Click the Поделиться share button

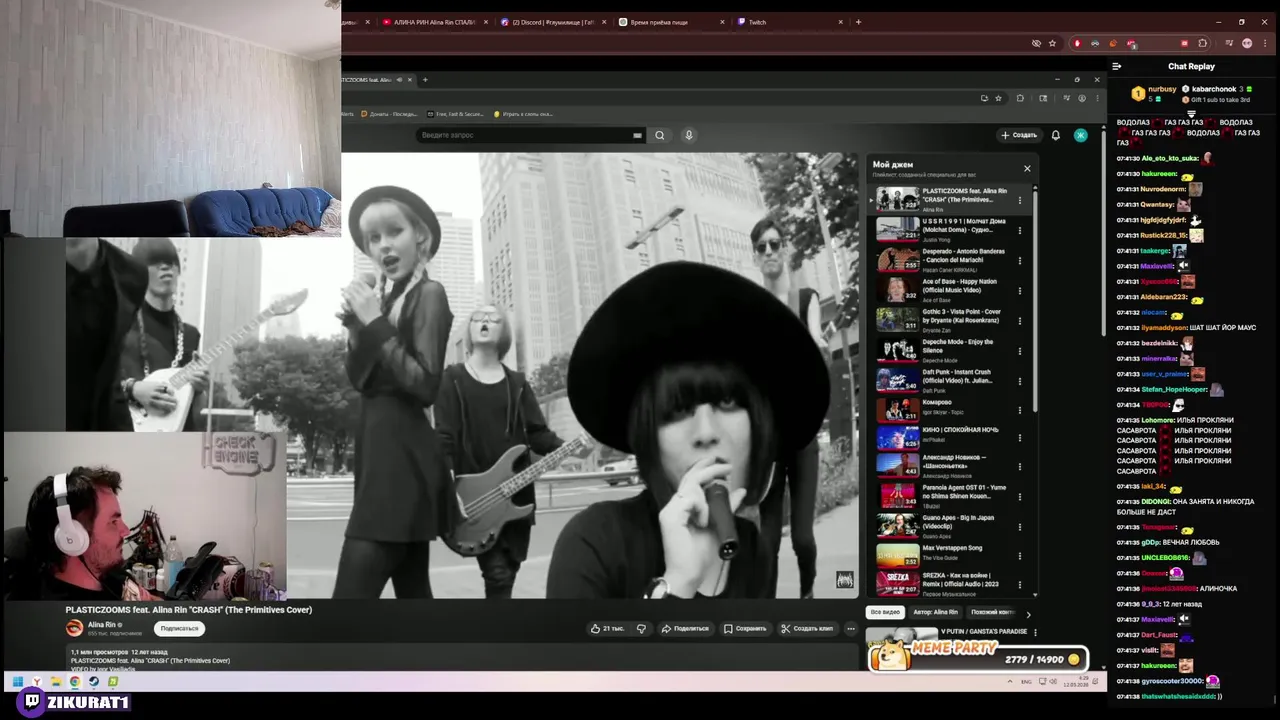(685, 629)
